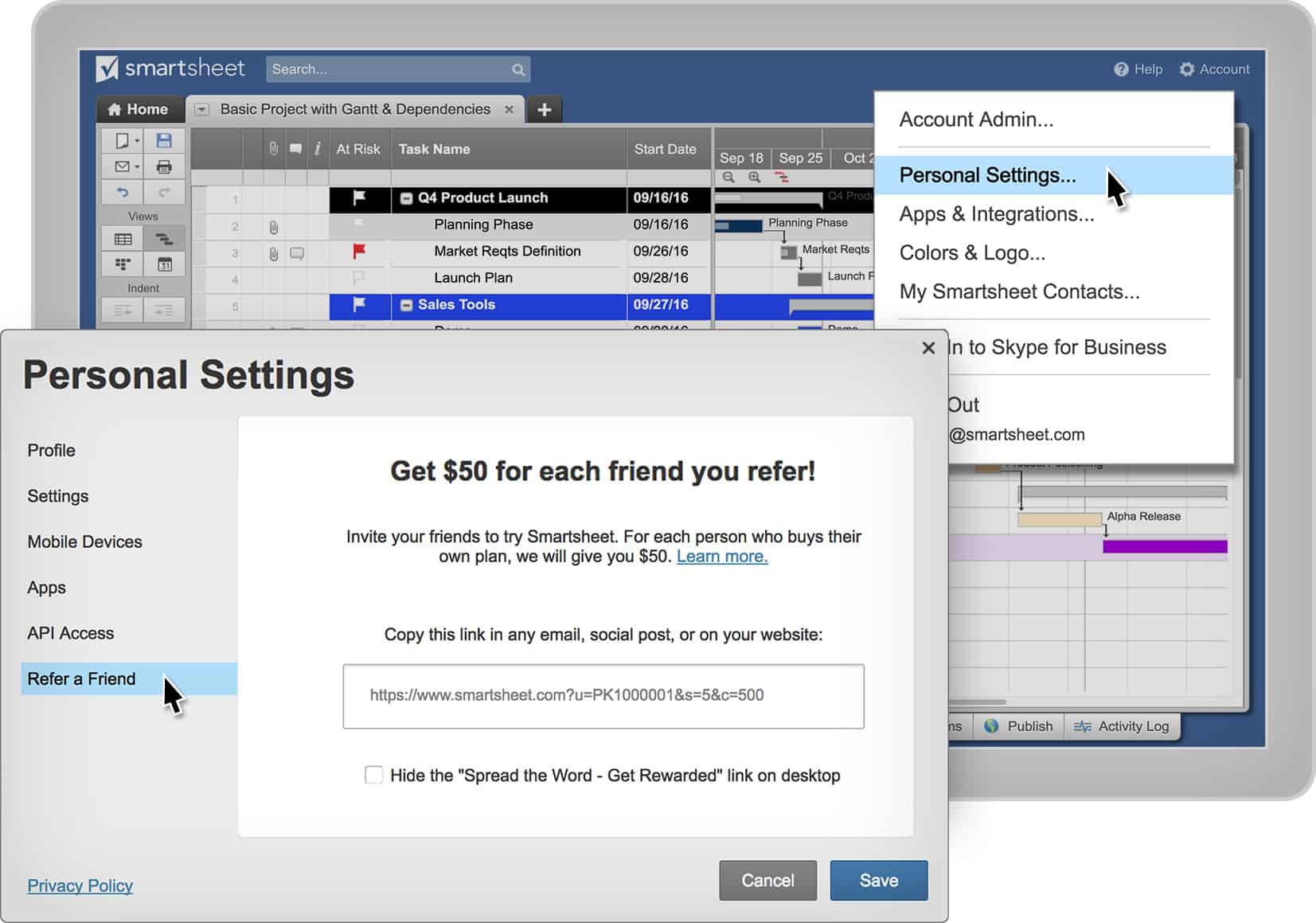This screenshot has height=923, width=1316.
Task: Check Hide the Spread the Word link checkbox
Action: [x=373, y=775]
